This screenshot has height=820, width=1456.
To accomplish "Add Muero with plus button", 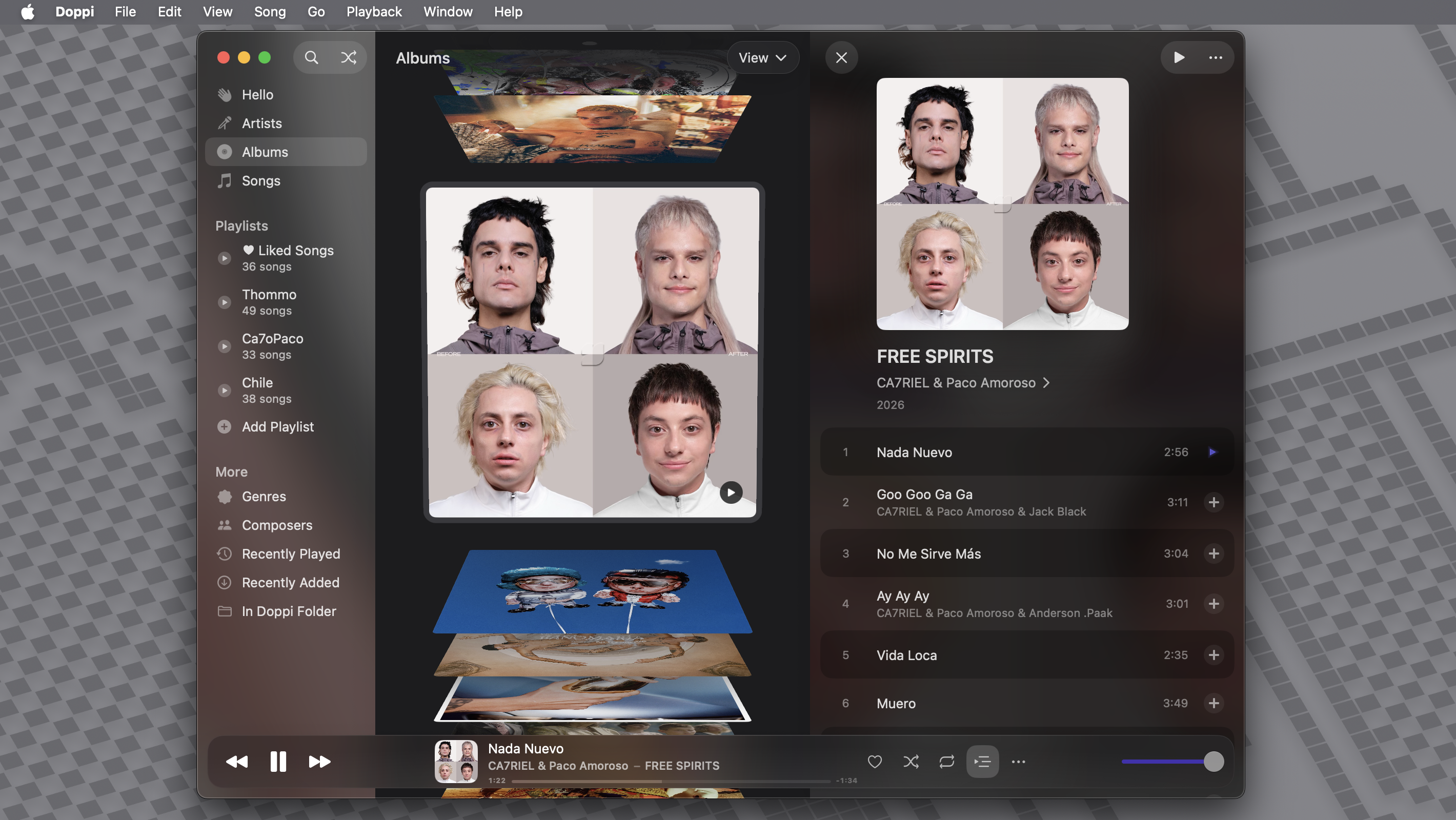I will click(1214, 704).
